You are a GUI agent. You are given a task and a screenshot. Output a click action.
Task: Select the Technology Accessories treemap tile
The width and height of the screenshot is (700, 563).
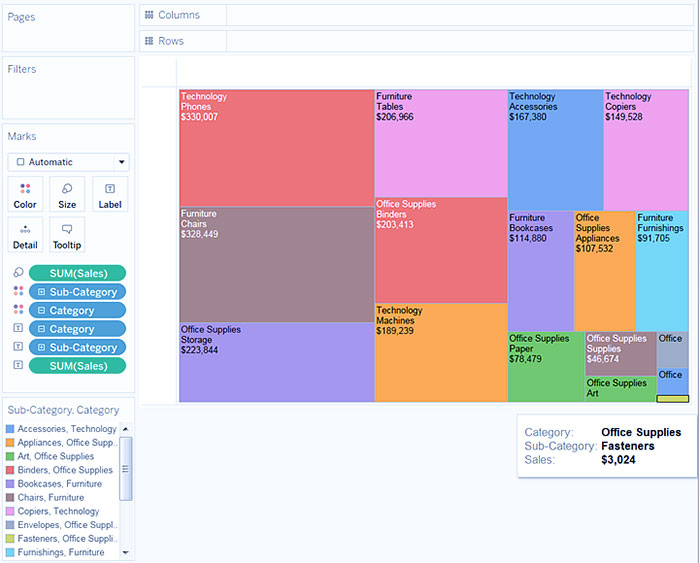click(x=556, y=150)
